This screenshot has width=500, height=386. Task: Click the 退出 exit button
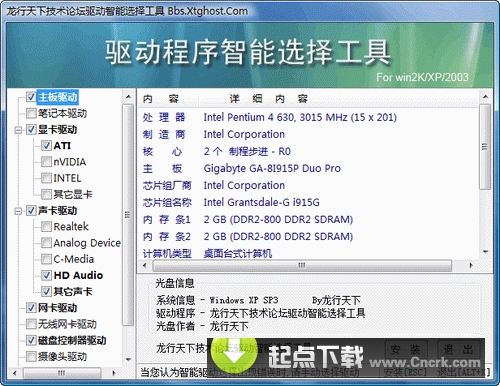459,350
